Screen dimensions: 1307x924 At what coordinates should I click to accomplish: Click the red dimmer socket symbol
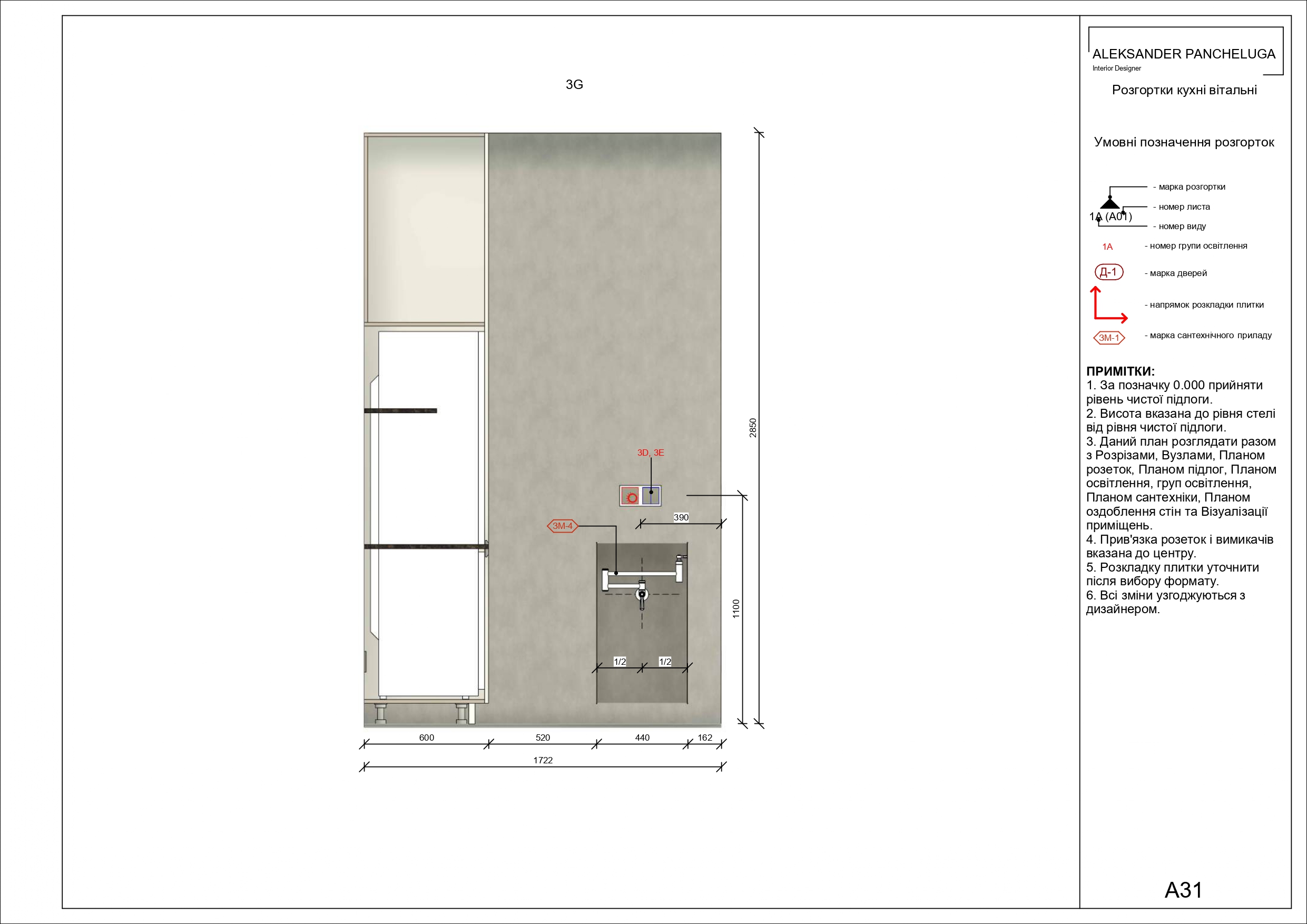(x=631, y=496)
